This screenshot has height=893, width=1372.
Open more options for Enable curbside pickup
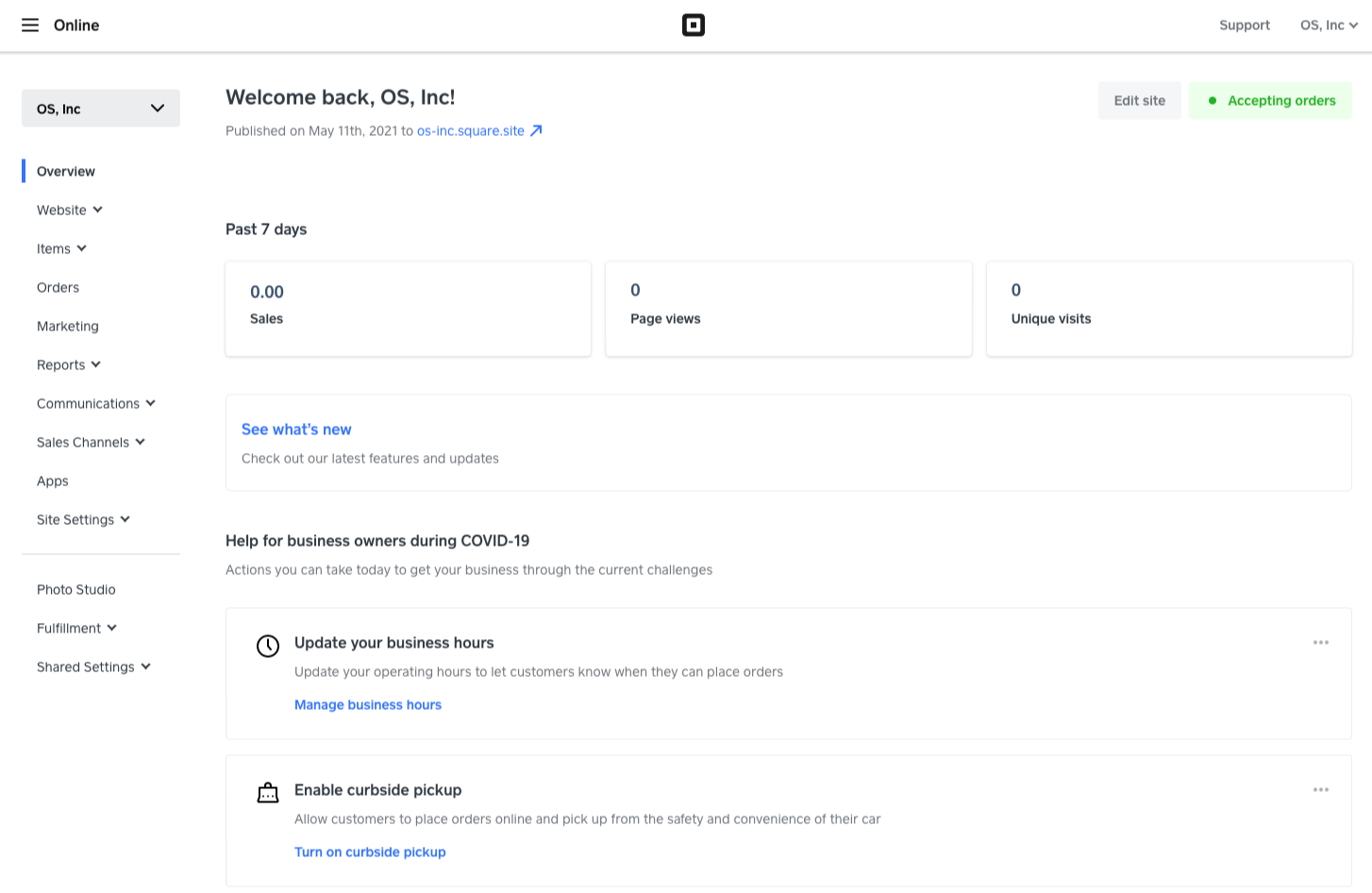1321,790
